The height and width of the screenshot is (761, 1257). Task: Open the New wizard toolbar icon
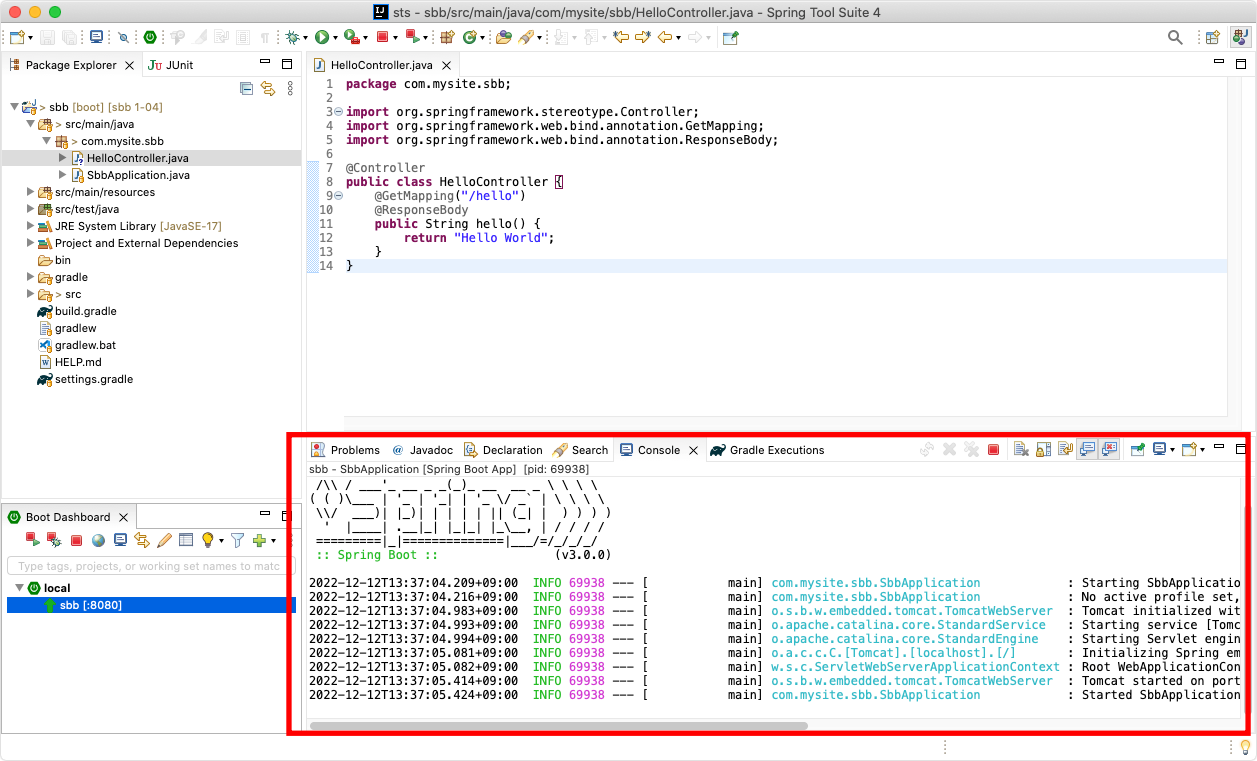(x=16, y=37)
